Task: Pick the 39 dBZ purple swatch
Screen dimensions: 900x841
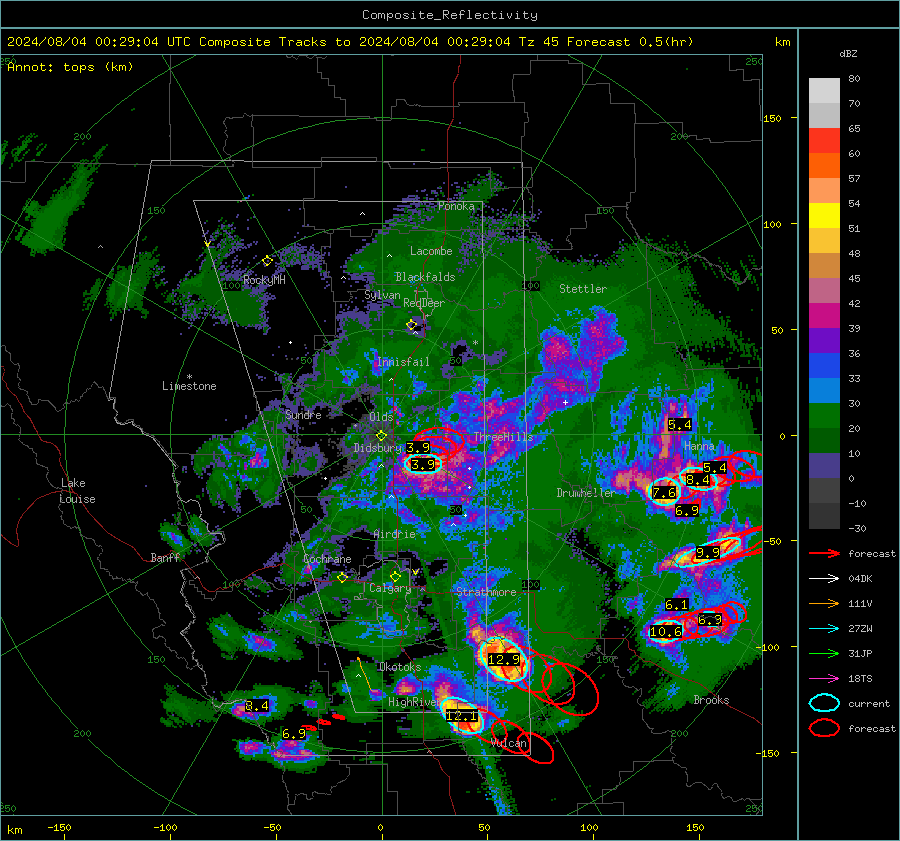Action: pos(824,340)
